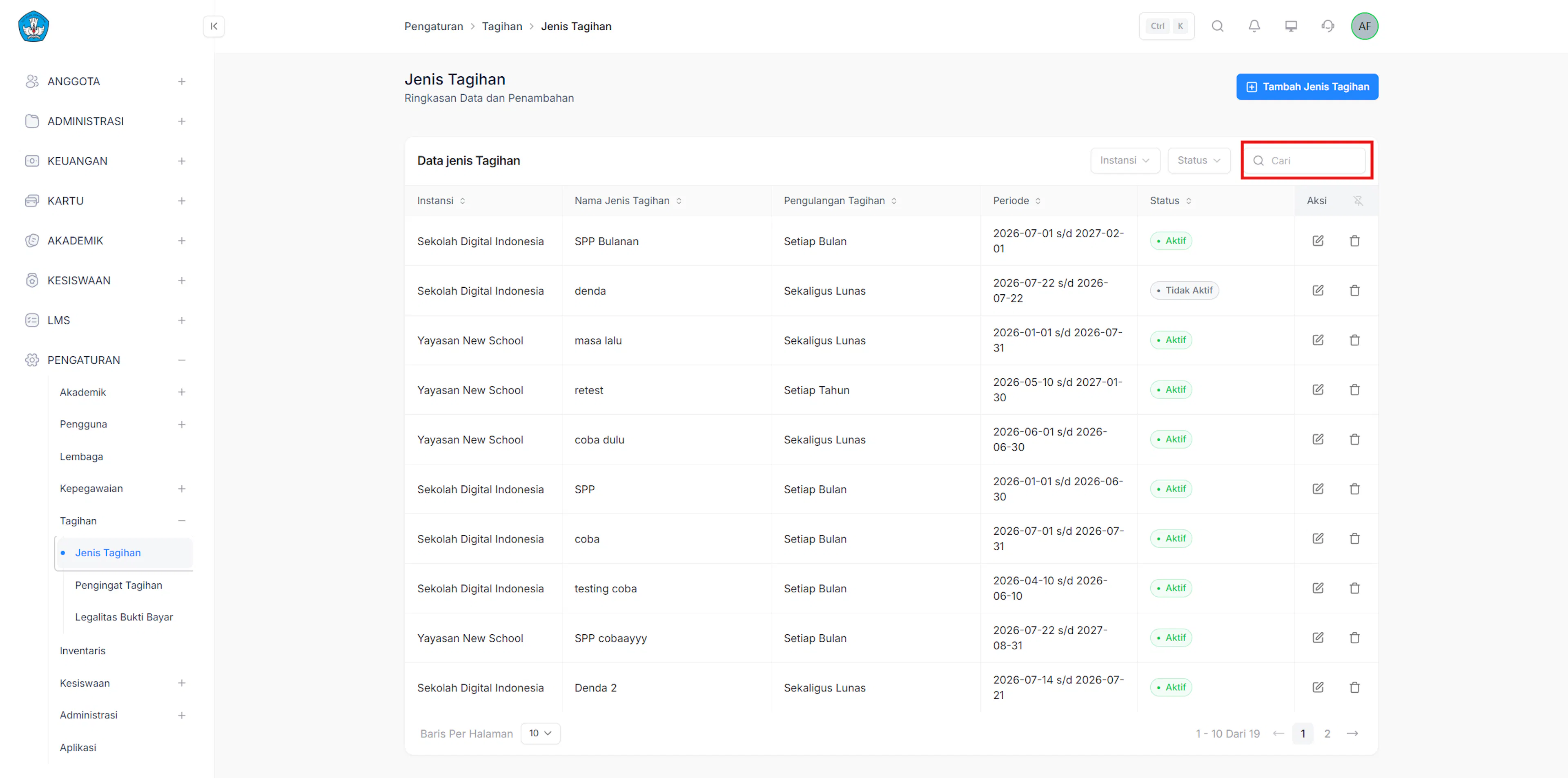Open the Status filter dropdown
The image size is (1568, 778).
coord(1198,160)
